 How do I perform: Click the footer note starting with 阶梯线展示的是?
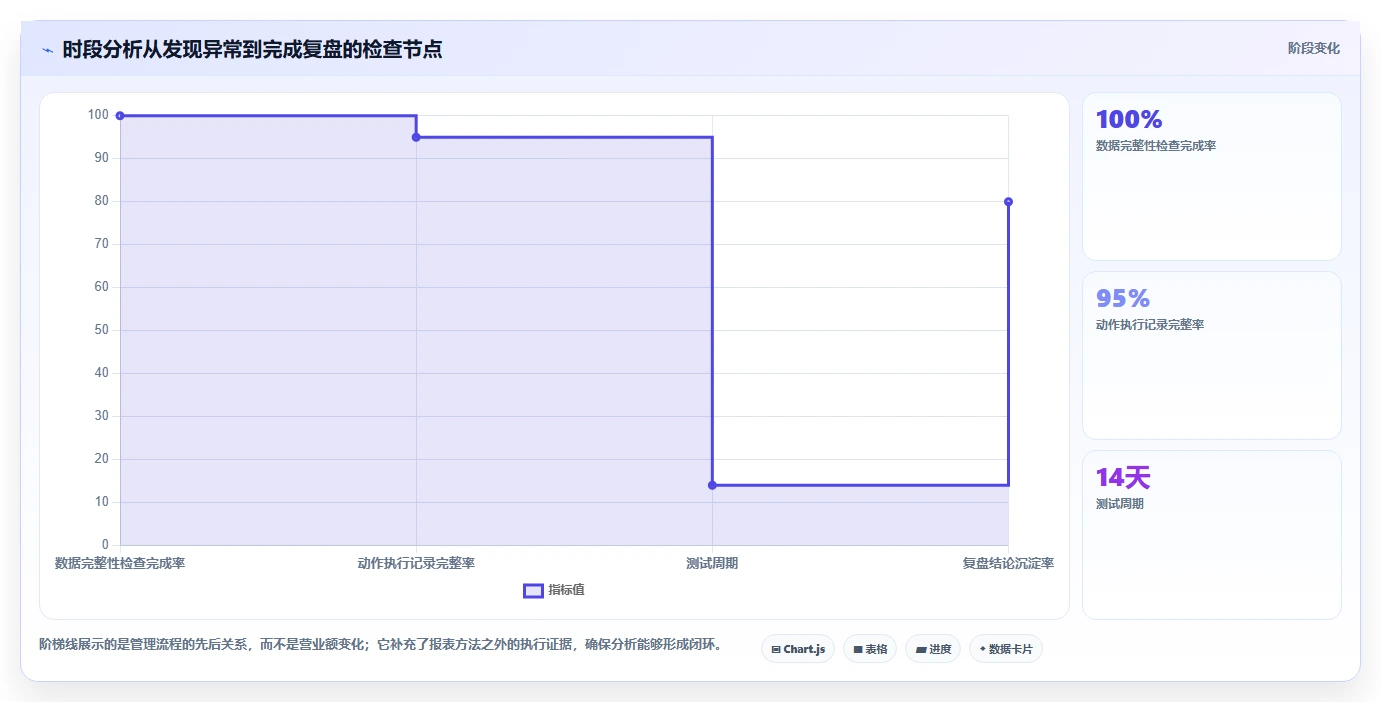(381, 644)
